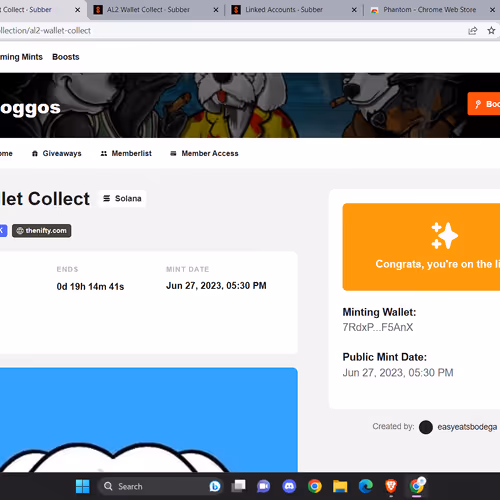This screenshot has height=500, width=500.
Task: Open the Boosts navigation link
Action: tap(66, 57)
